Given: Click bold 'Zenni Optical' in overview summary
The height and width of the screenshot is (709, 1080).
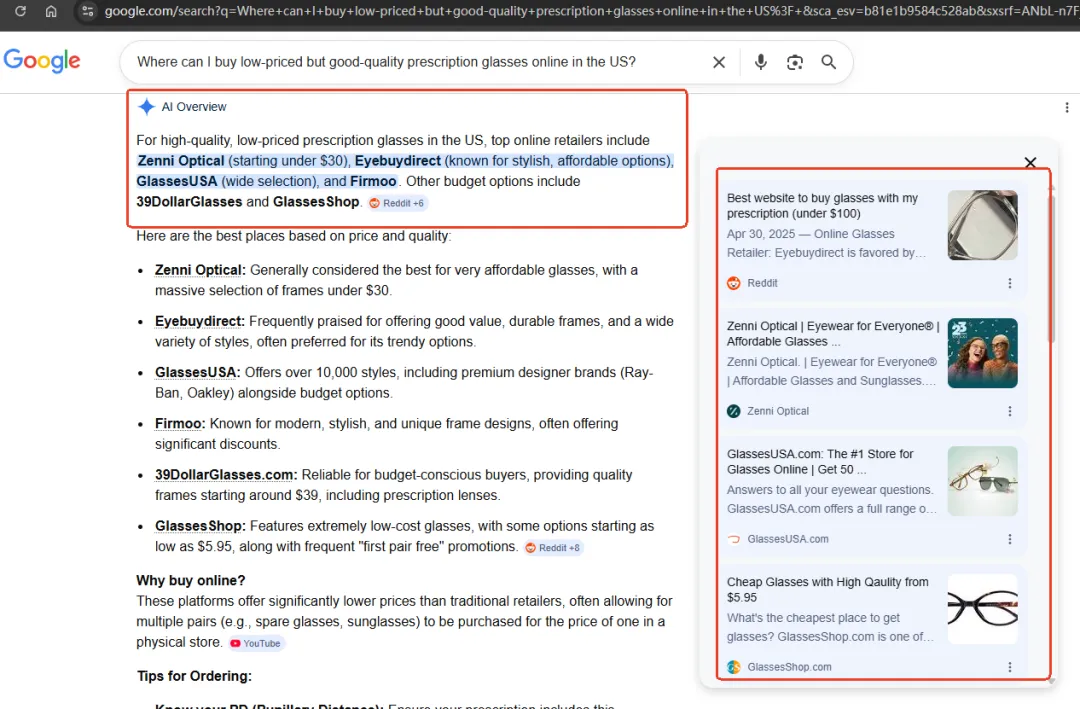Looking at the screenshot, I should click(181, 161).
